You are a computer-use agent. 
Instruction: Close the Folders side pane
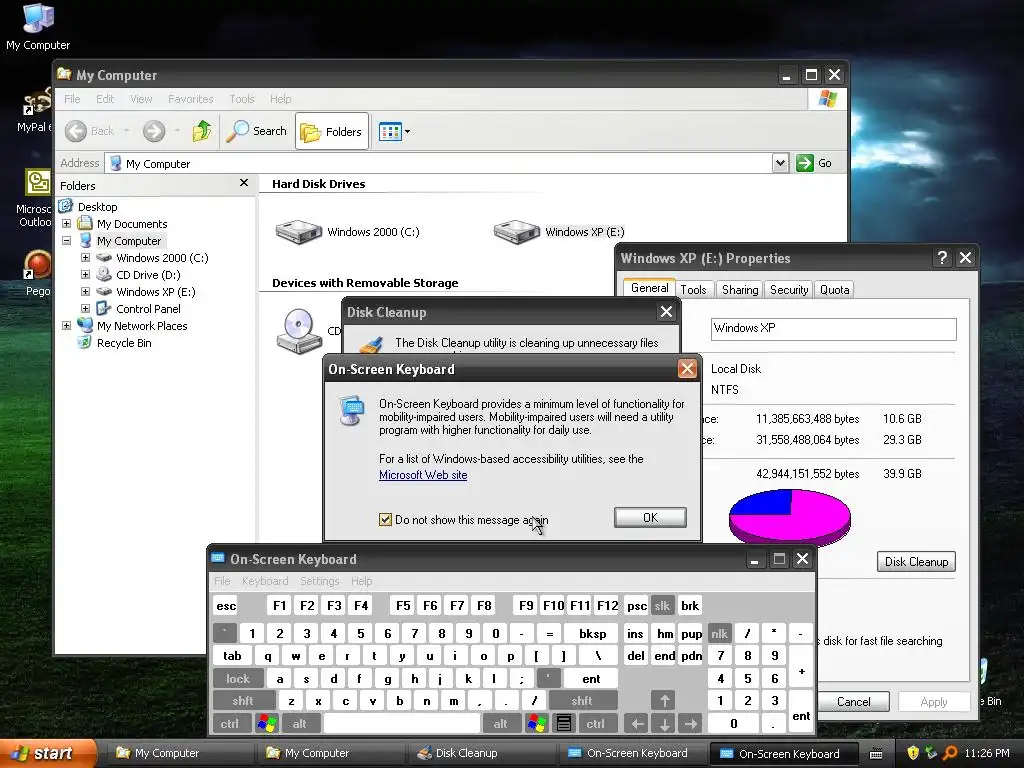pos(244,183)
